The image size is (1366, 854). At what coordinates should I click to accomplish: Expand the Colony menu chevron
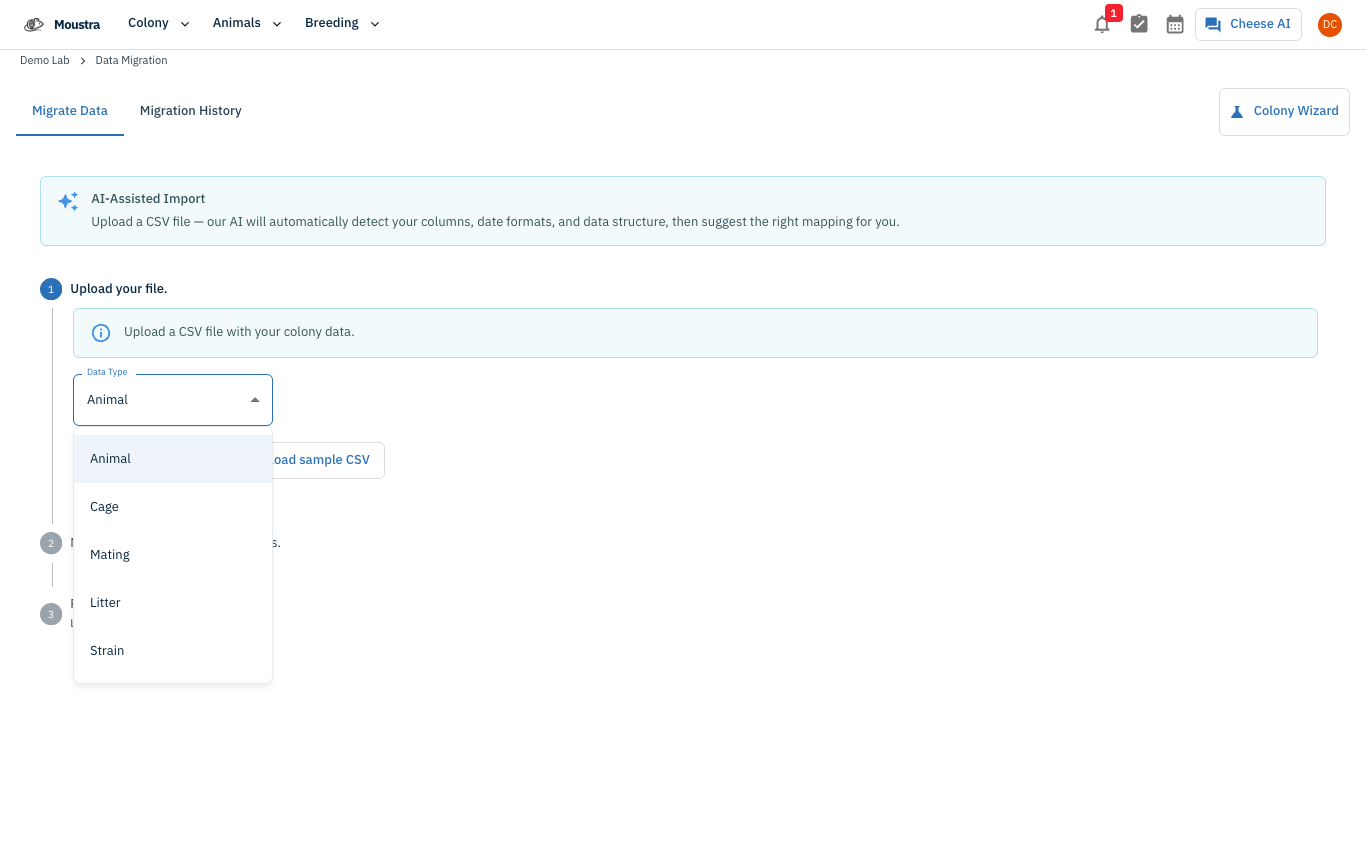184,24
